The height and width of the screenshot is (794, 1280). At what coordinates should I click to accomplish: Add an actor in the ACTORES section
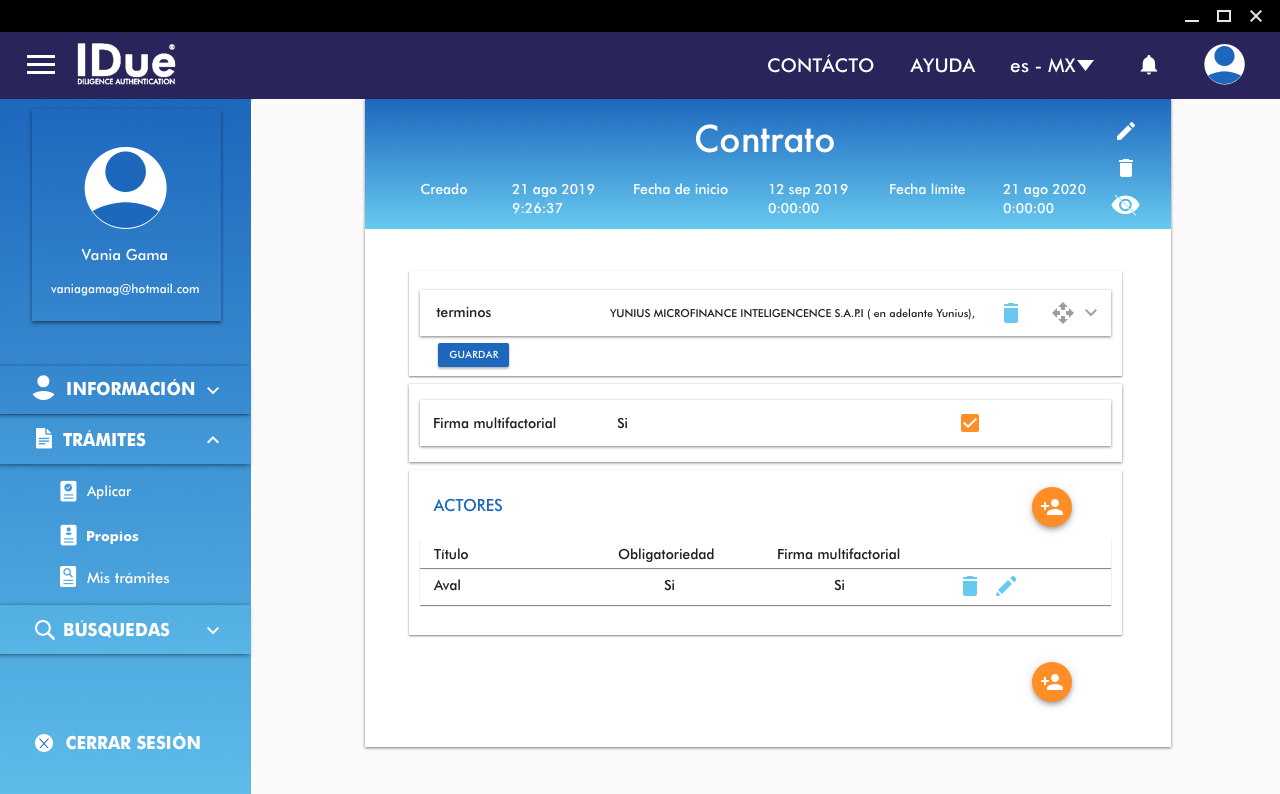(x=1051, y=507)
